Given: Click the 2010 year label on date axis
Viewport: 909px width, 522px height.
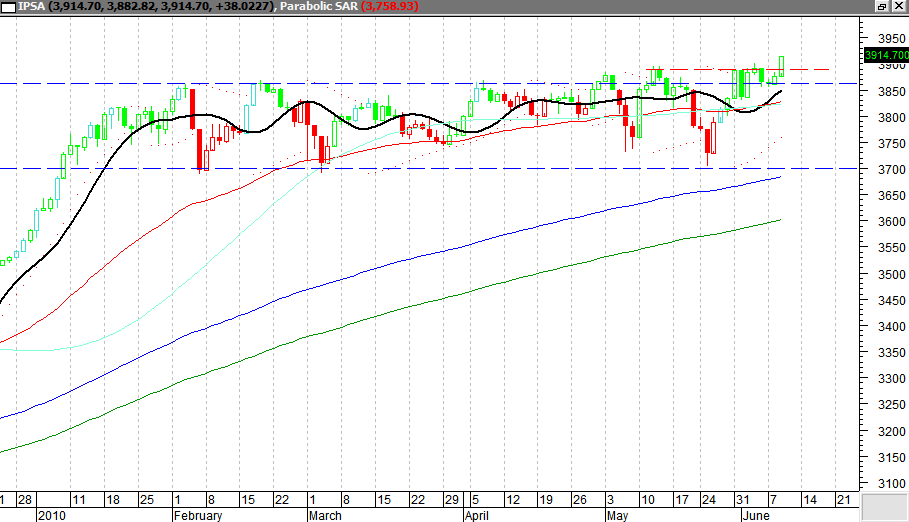Looking at the screenshot, I should click(52, 516).
